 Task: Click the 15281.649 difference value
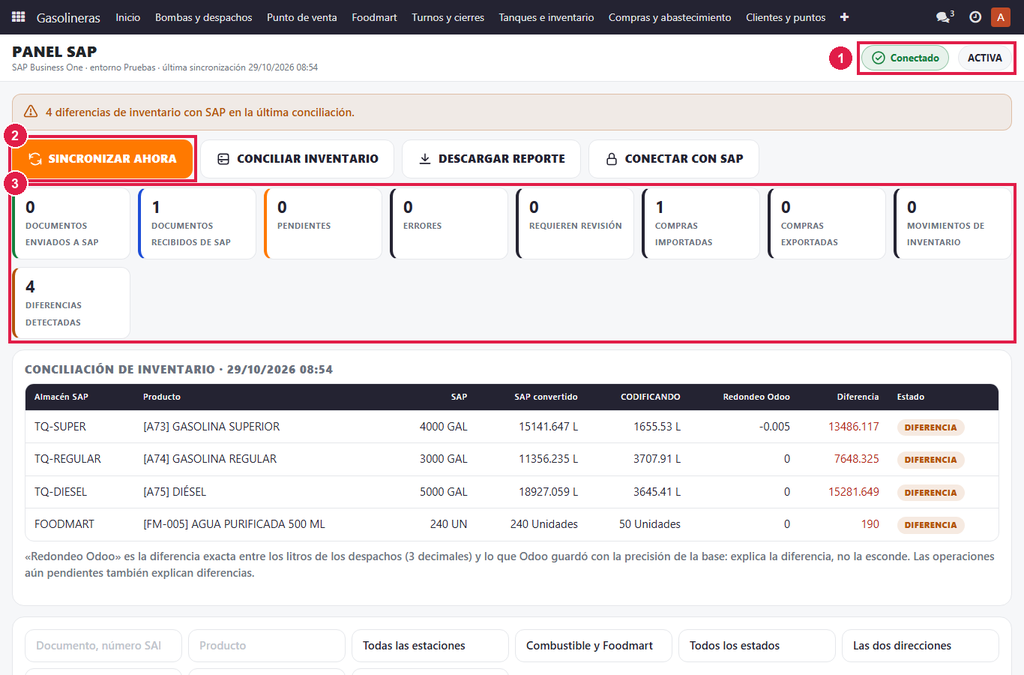click(x=854, y=492)
